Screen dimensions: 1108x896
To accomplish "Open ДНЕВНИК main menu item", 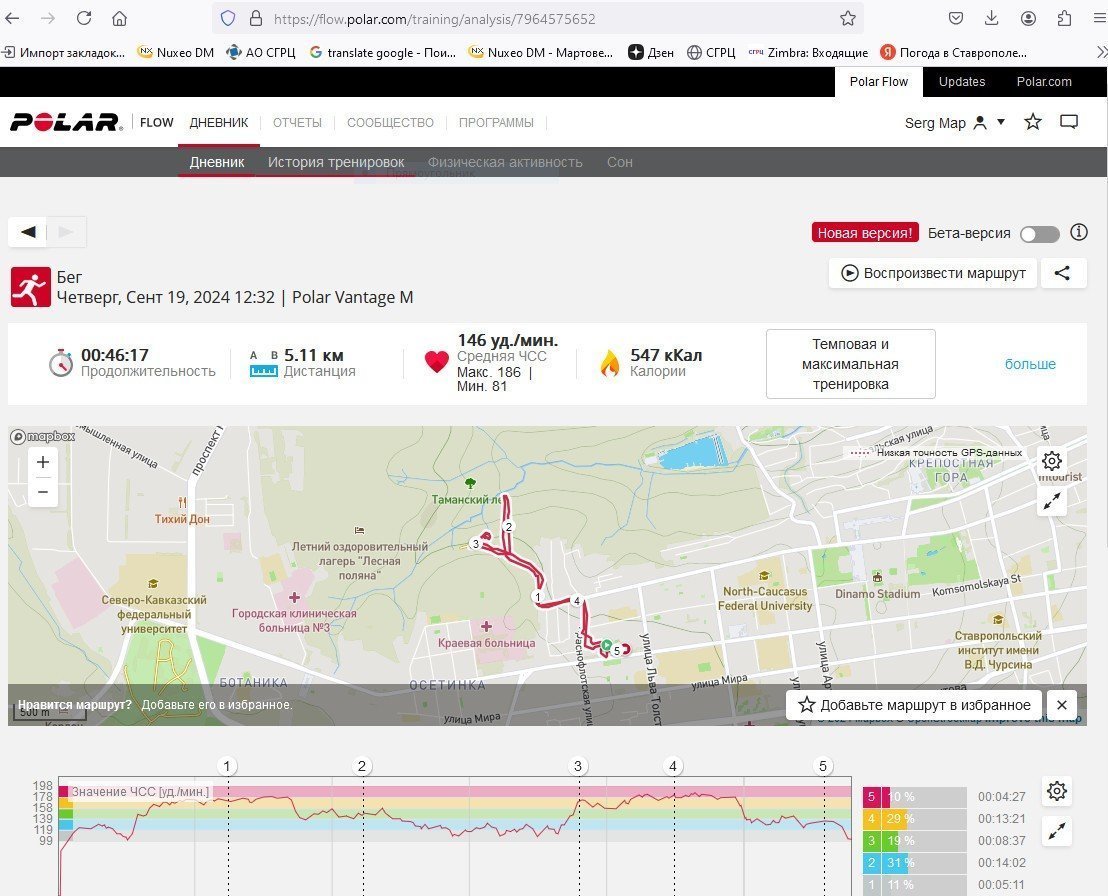I will 218,122.
